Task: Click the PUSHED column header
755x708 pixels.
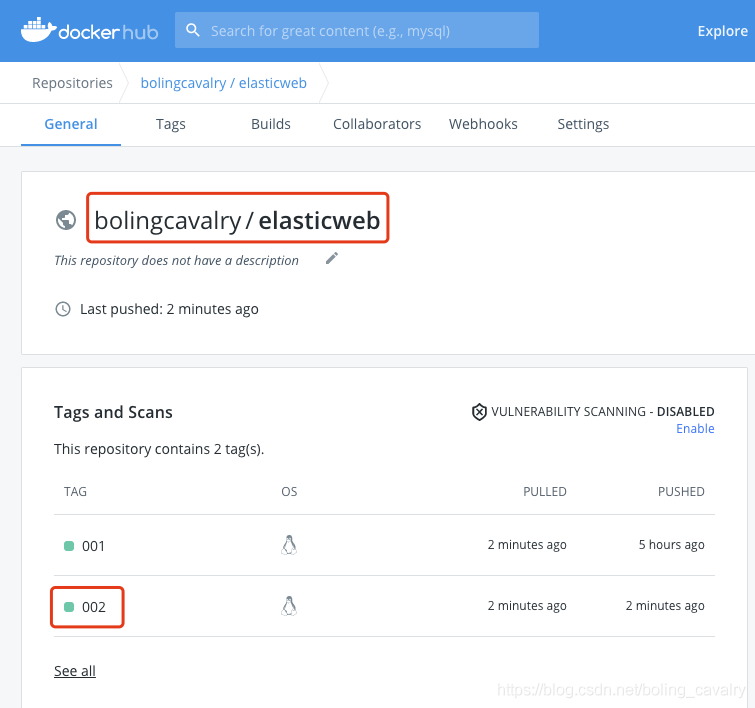Action: tap(681, 491)
